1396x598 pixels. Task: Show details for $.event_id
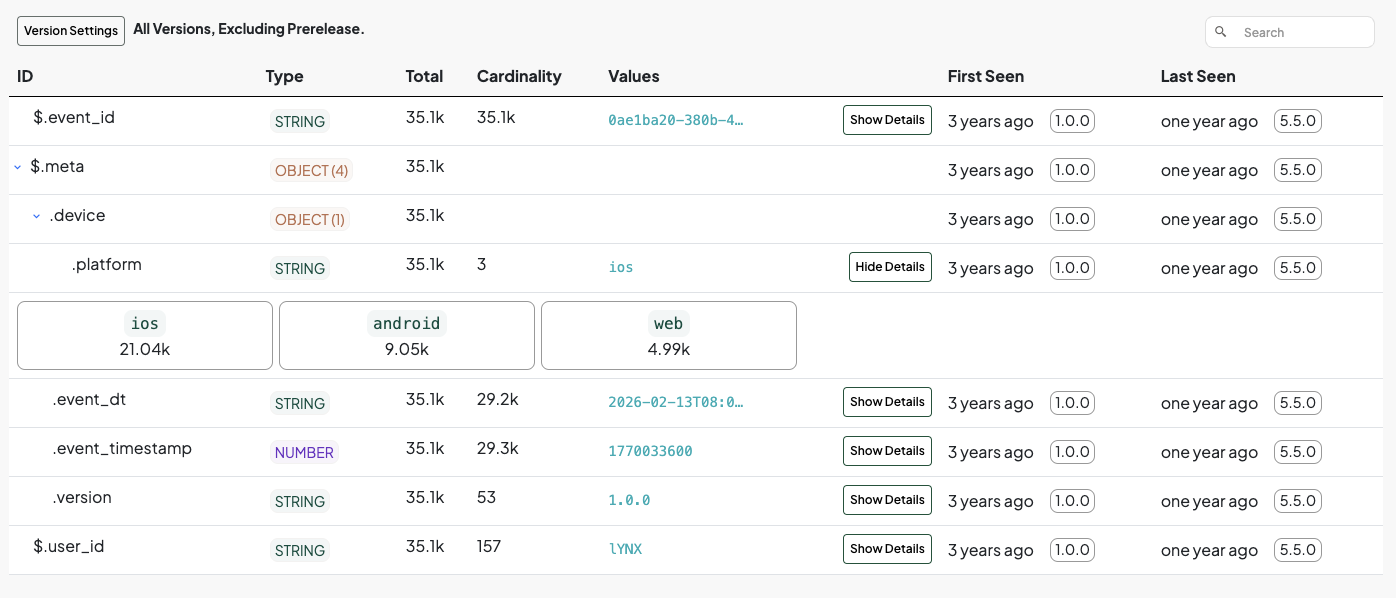coord(887,120)
